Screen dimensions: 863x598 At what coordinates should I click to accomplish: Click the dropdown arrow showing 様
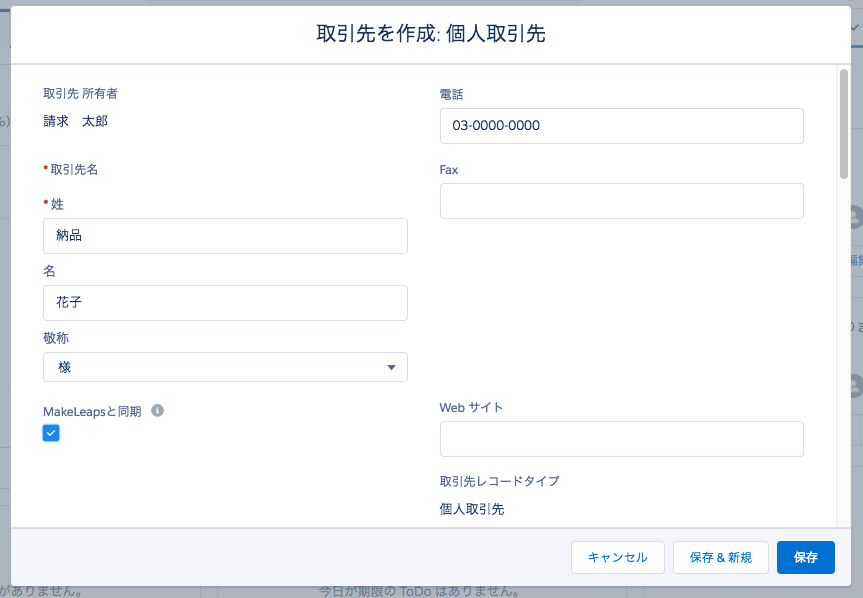(x=391, y=367)
